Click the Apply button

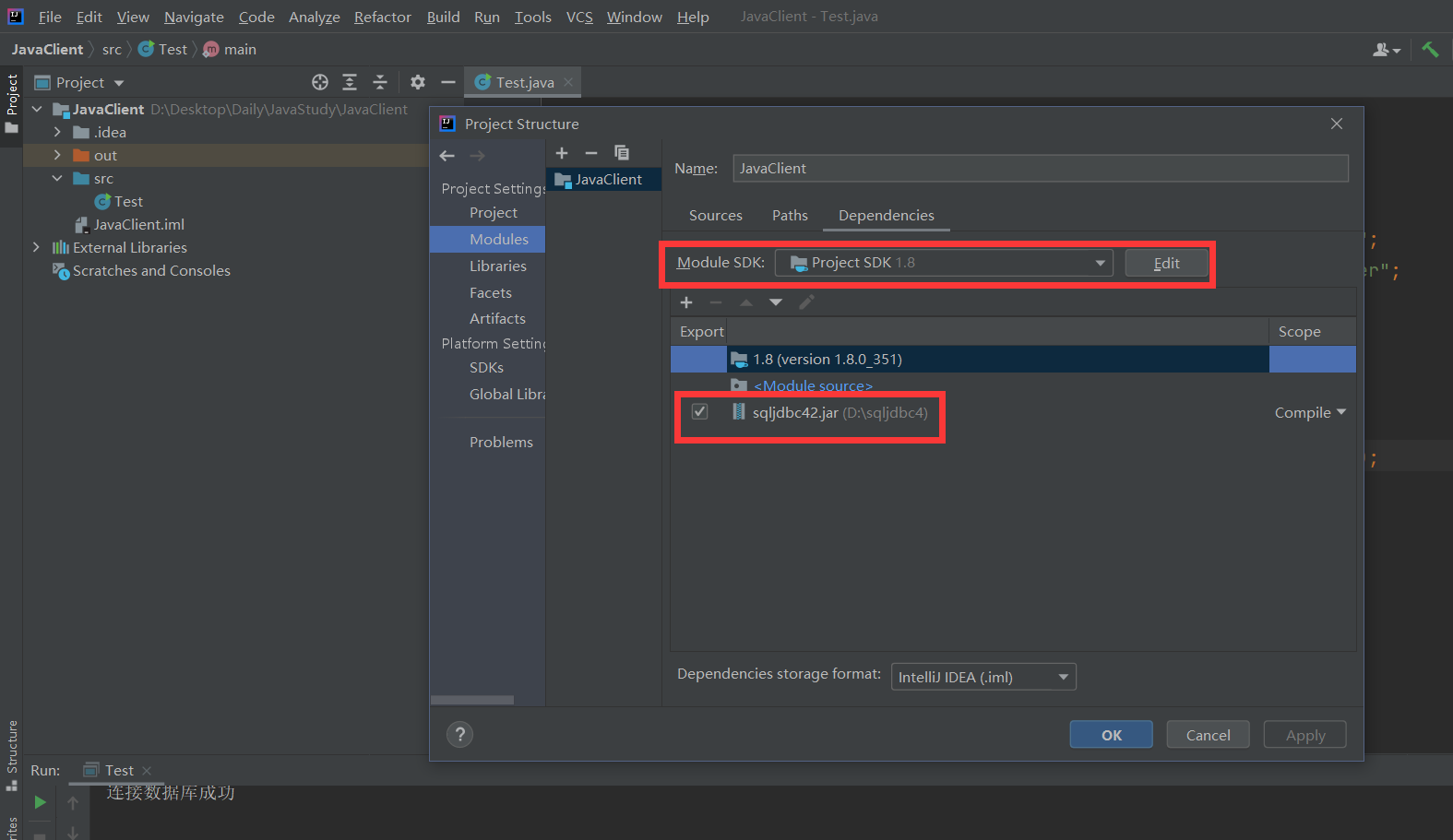(1305, 735)
